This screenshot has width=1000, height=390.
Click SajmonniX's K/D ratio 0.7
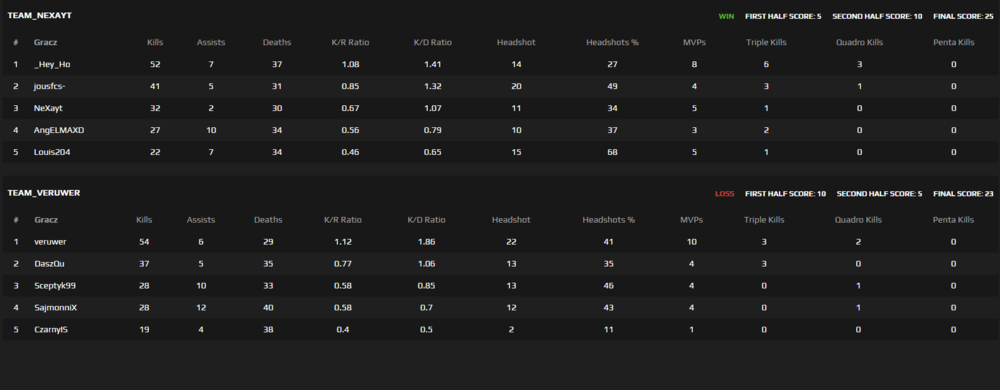(426, 307)
